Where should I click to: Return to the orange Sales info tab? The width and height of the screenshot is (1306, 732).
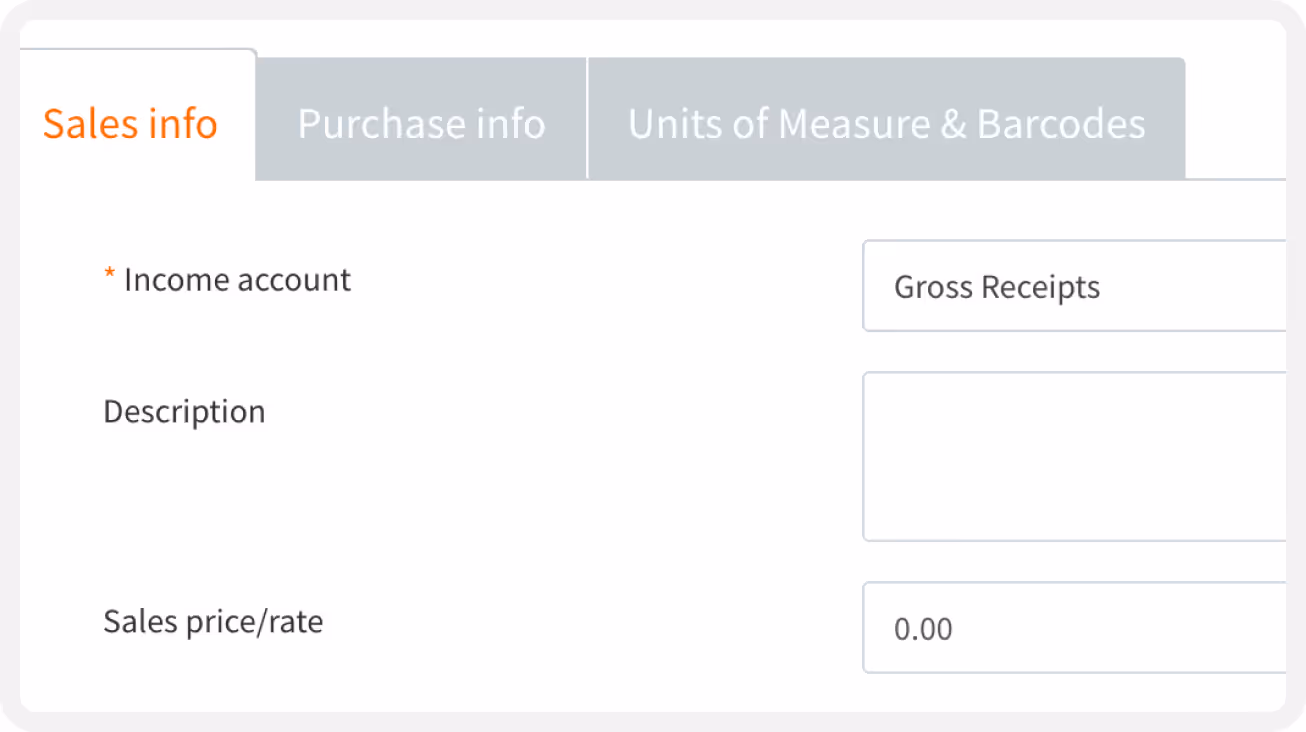point(130,124)
